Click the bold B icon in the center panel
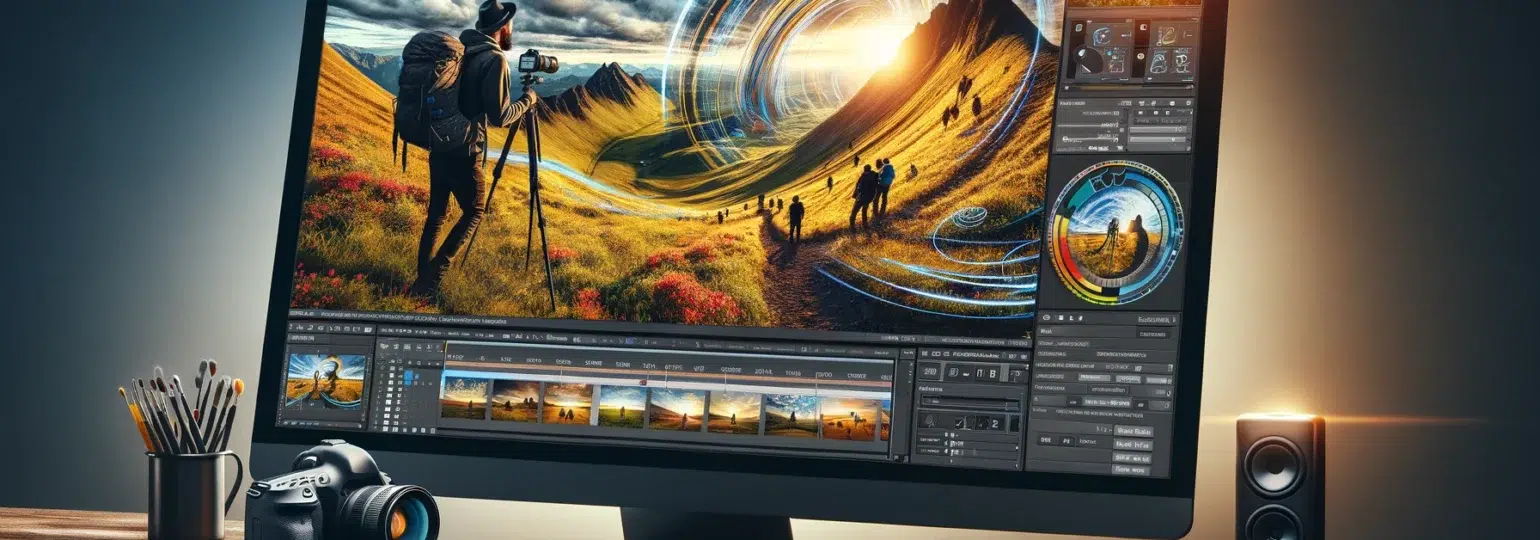 click(993, 373)
